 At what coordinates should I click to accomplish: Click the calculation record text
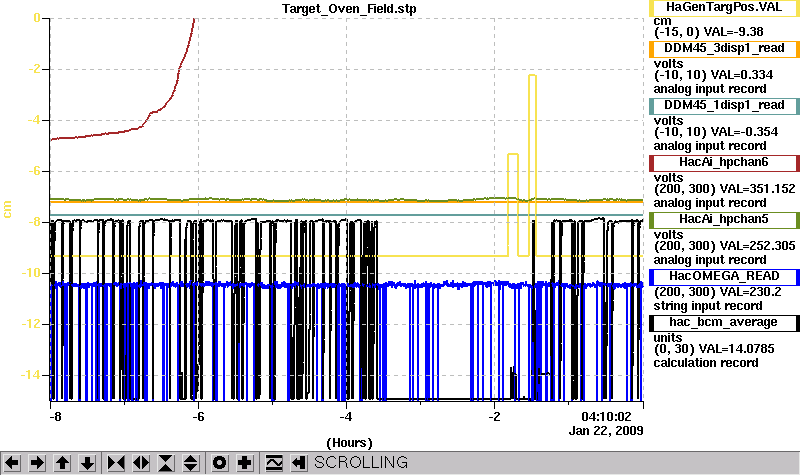[x=706, y=363]
